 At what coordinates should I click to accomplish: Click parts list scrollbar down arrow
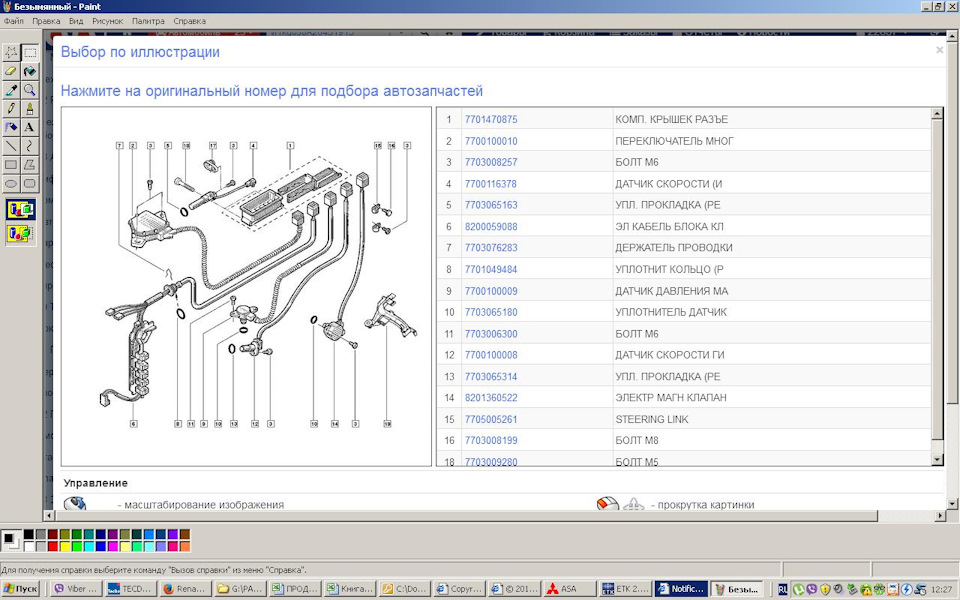(x=937, y=459)
